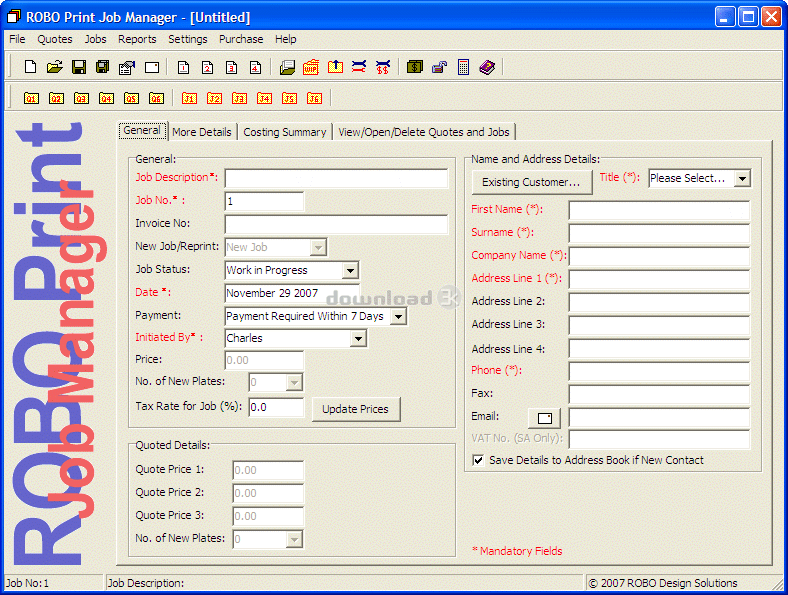Click the Tax Rate for Job field
This screenshot has width=788, height=595.
click(x=276, y=408)
